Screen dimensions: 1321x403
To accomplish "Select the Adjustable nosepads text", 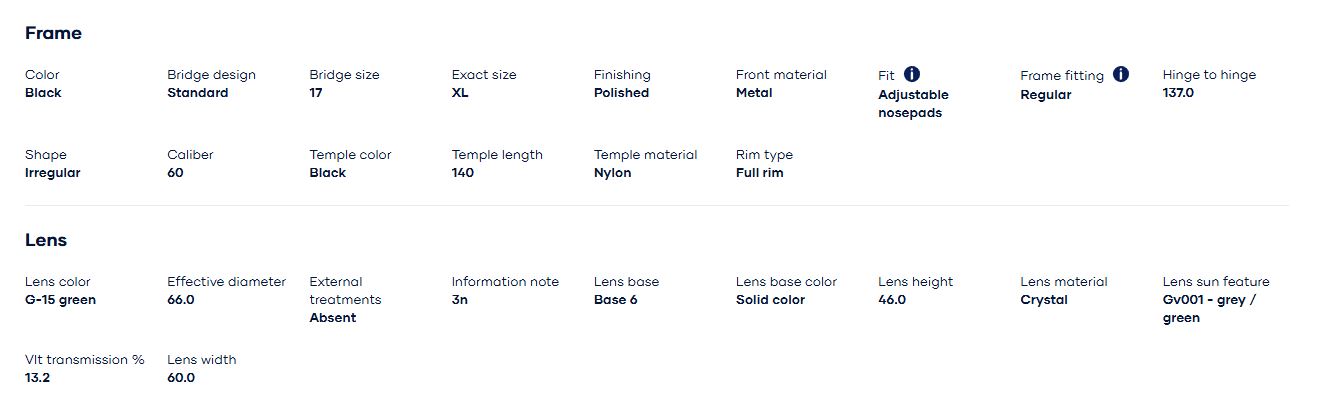I will (x=913, y=104).
